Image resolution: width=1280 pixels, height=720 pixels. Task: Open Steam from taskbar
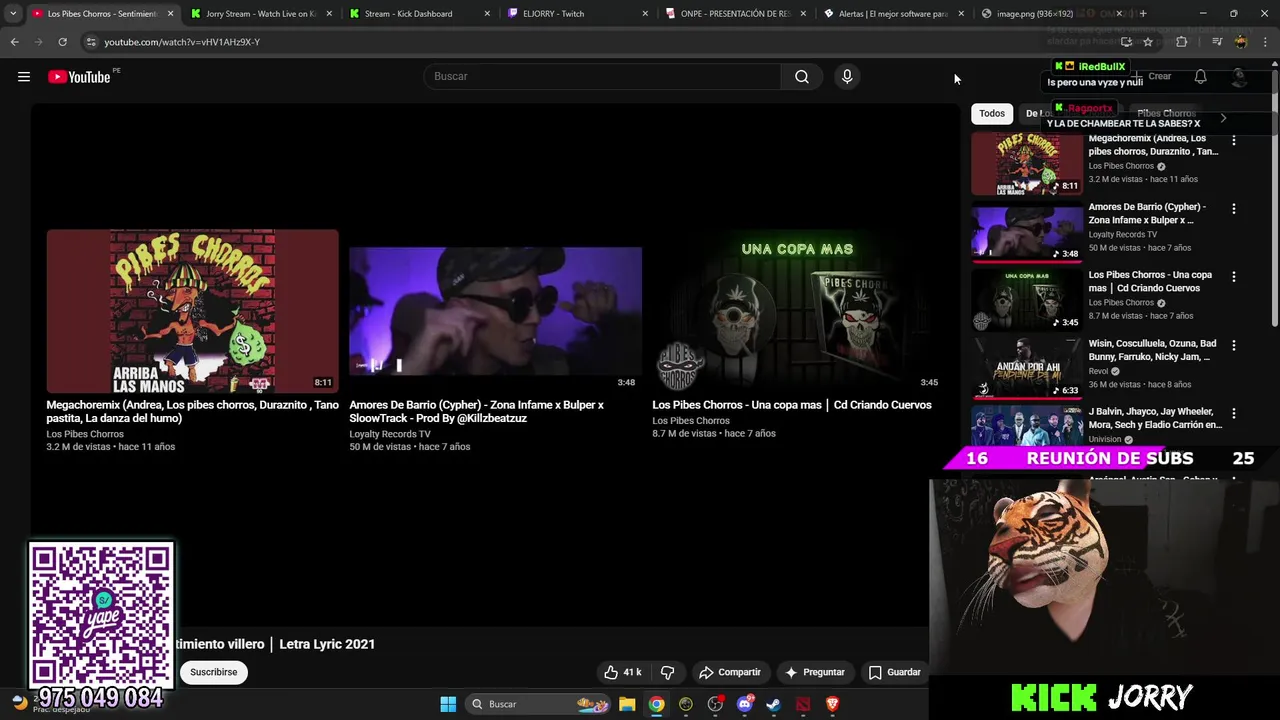tap(773, 704)
